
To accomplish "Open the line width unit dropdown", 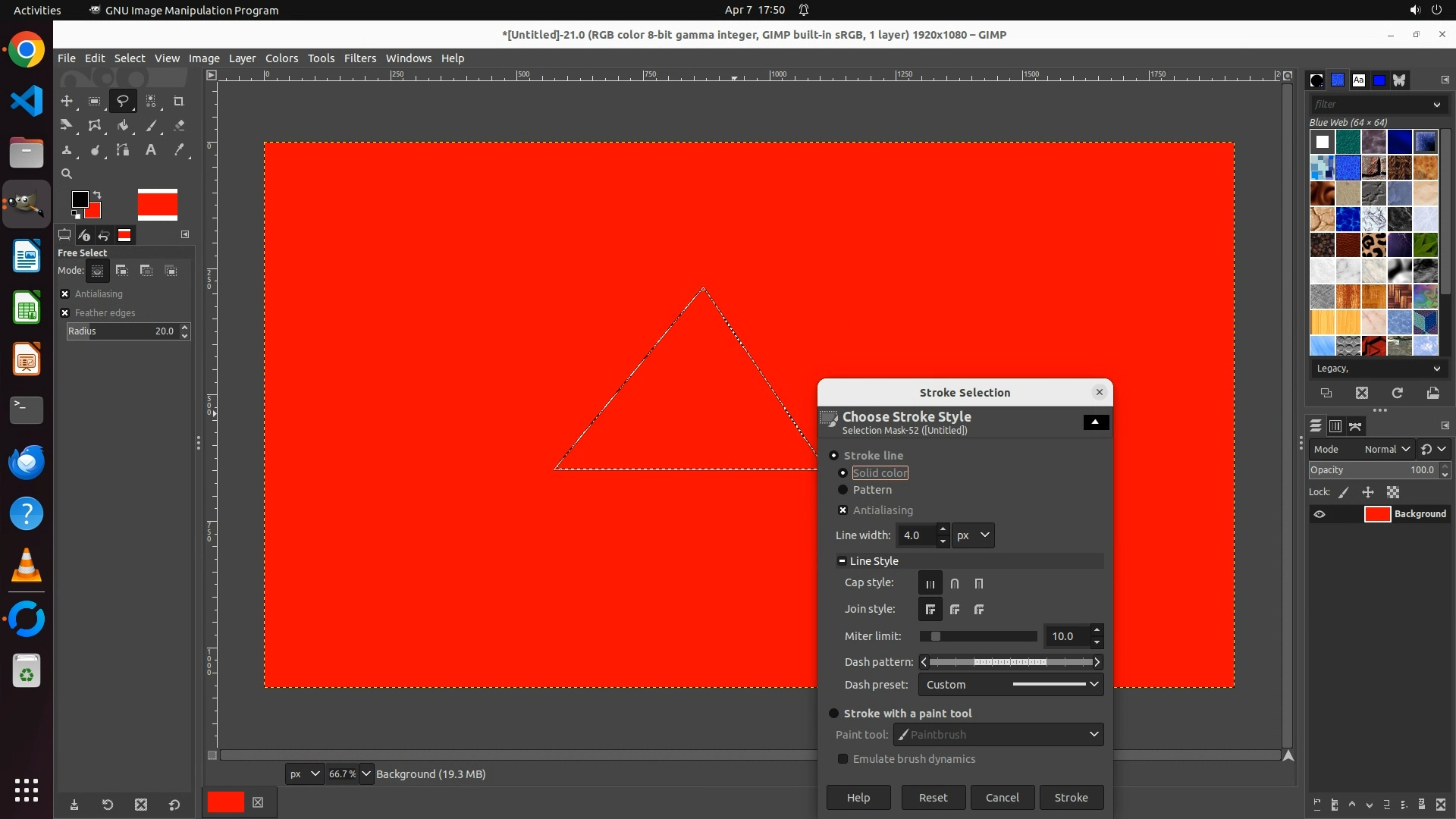I will click(973, 535).
